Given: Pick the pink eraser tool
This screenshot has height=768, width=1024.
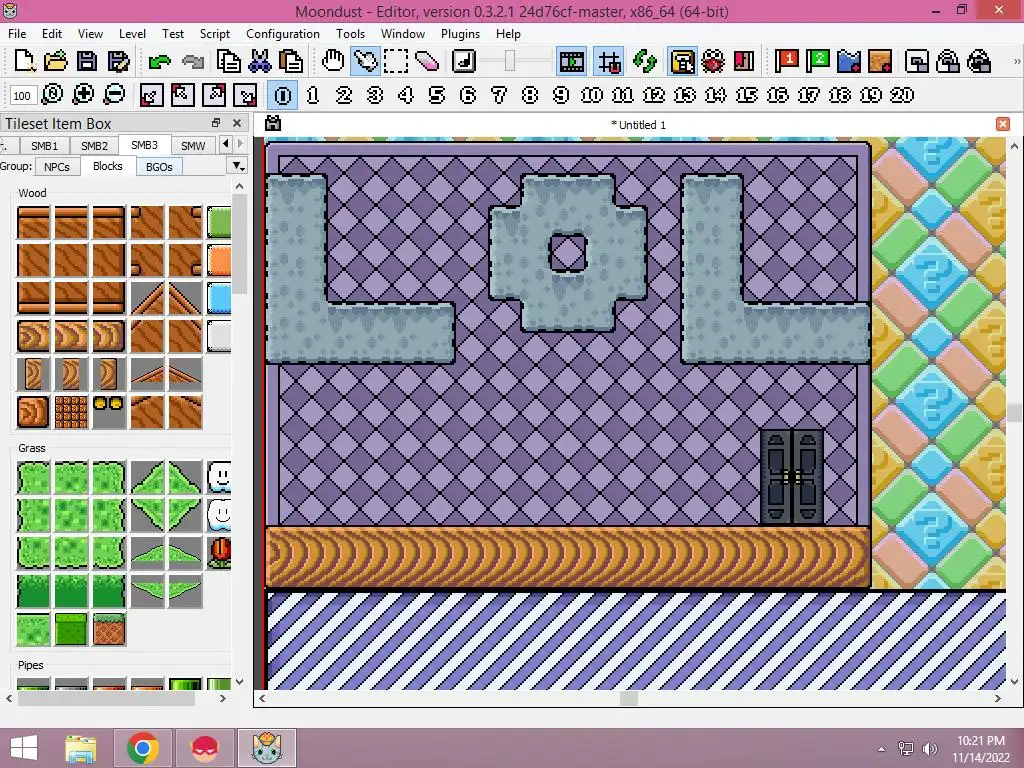Looking at the screenshot, I should (427, 61).
